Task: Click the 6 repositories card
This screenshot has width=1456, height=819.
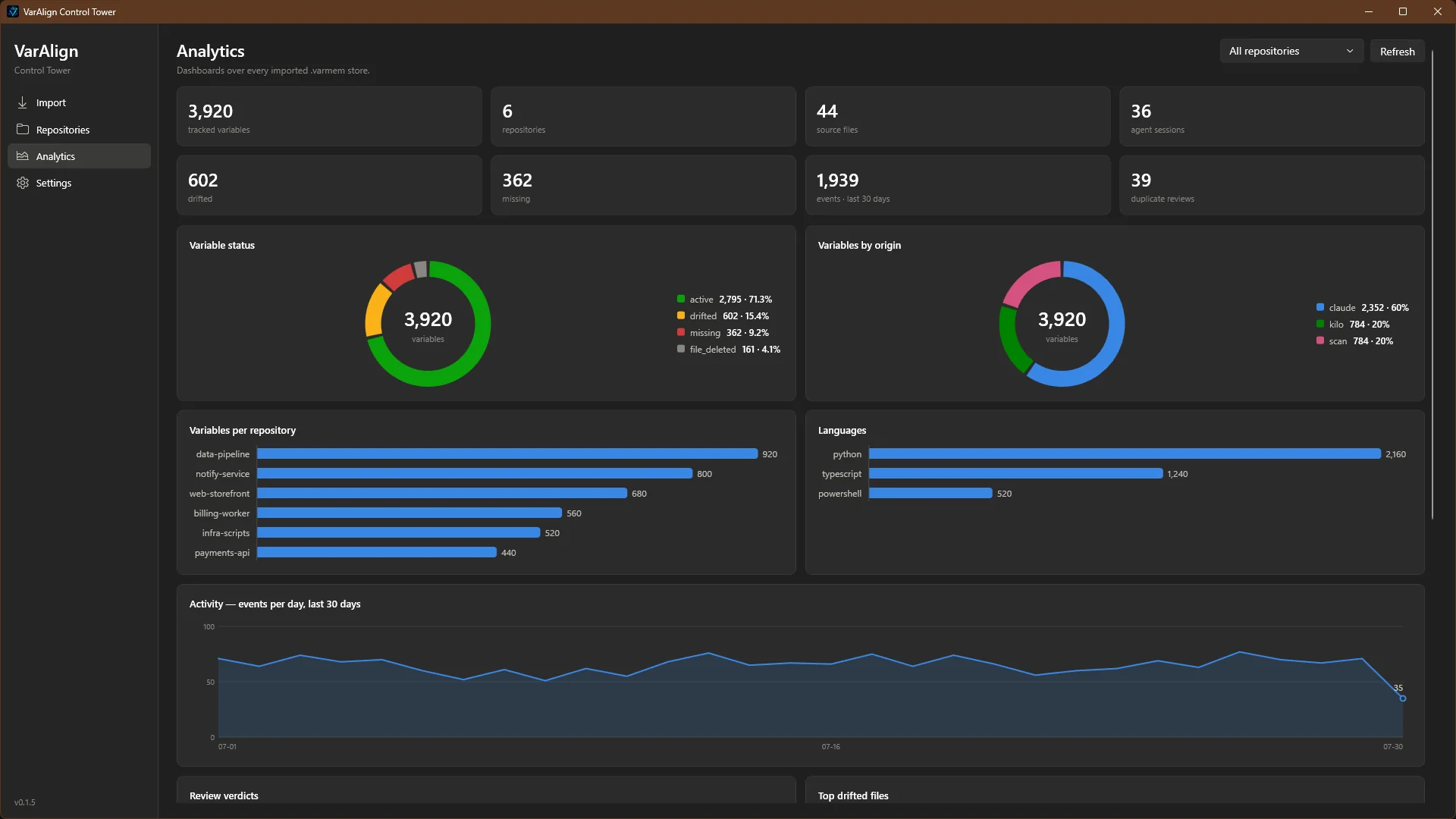Action: click(x=643, y=116)
